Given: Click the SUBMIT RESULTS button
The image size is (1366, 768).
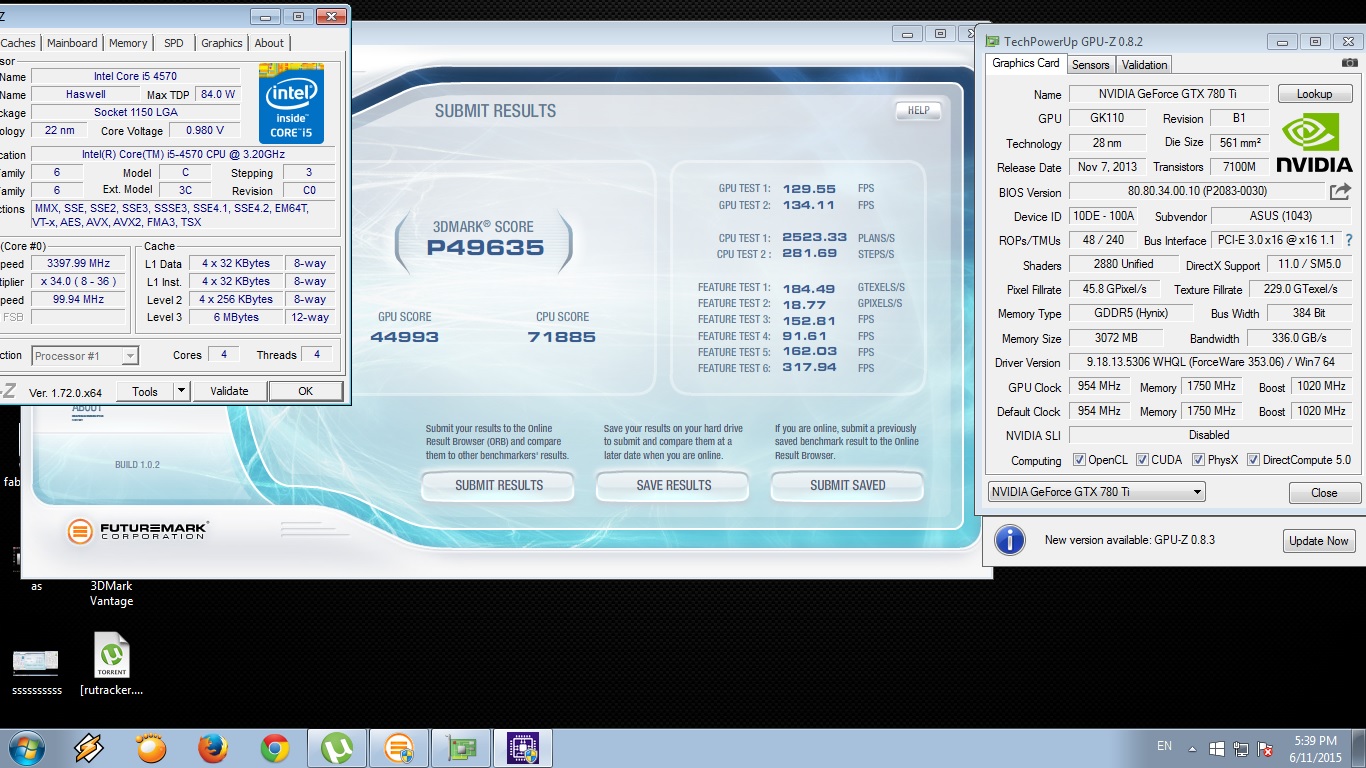Looking at the screenshot, I should tap(498, 486).
